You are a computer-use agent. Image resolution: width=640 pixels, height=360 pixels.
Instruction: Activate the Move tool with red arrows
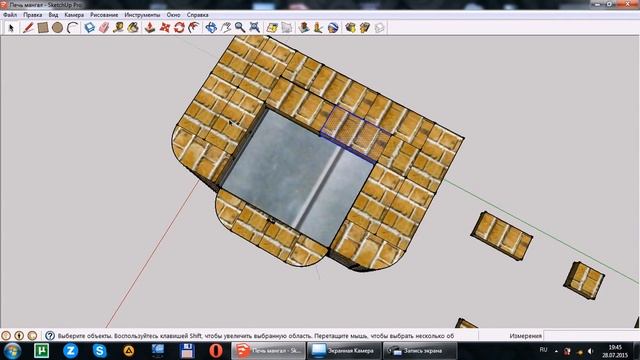click(x=164, y=28)
